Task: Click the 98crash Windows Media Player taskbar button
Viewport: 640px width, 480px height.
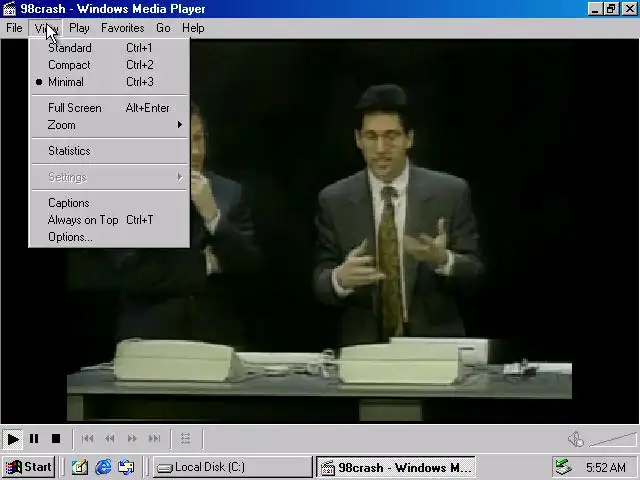Action: [396, 467]
